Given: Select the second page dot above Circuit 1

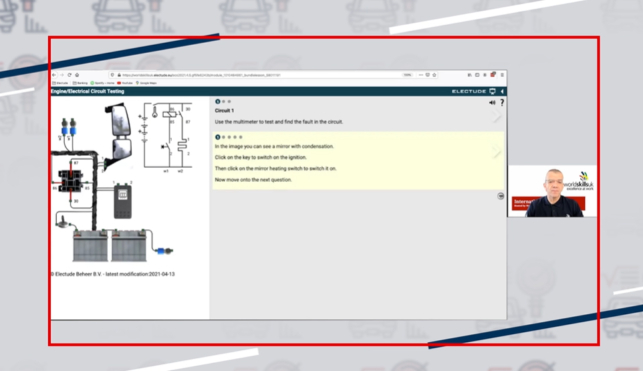Looking at the screenshot, I should [x=223, y=101].
